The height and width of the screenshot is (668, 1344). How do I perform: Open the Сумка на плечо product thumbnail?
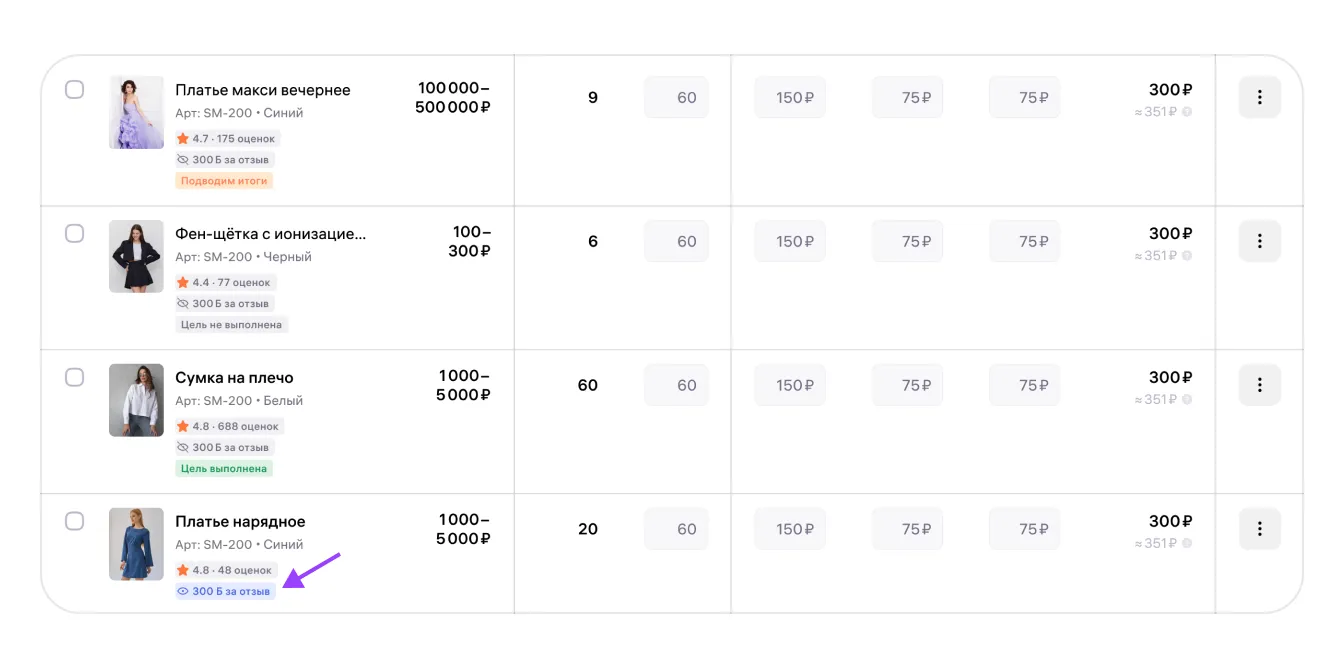pyautogui.click(x=136, y=400)
